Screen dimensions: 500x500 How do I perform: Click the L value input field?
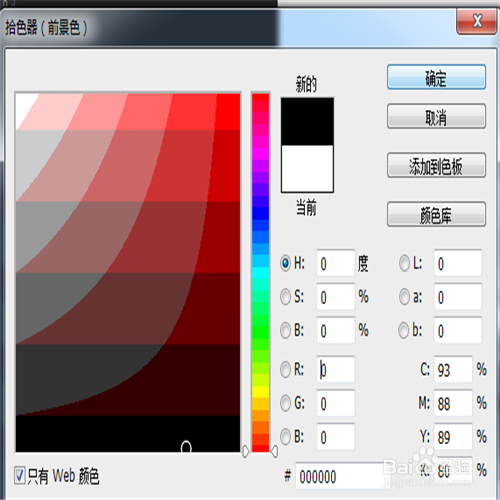[458, 263]
